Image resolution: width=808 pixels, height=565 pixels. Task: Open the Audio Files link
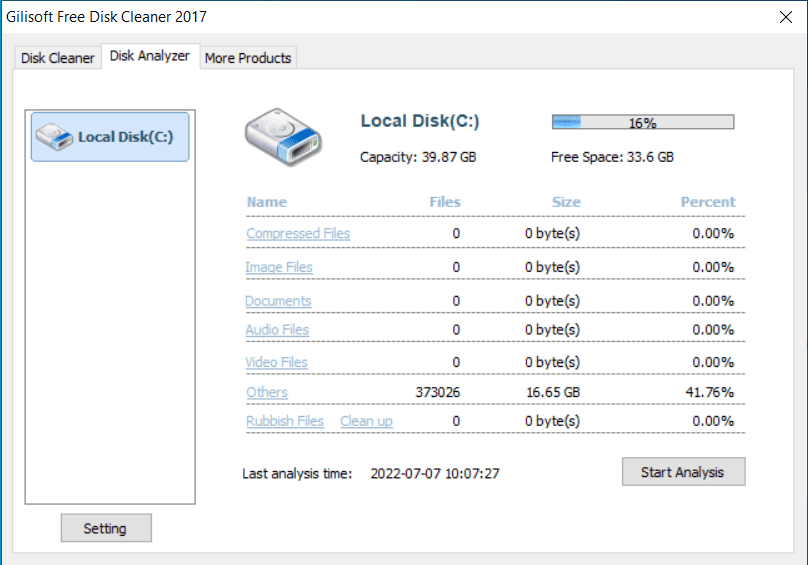pyautogui.click(x=277, y=329)
